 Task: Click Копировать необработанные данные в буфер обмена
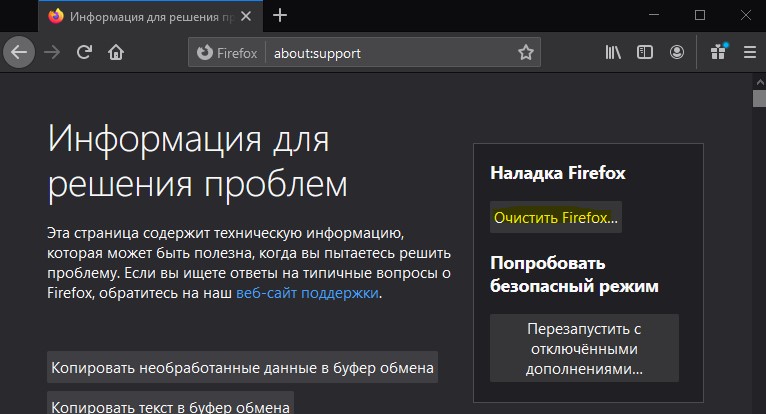pyautogui.click(x=242, y=367)
